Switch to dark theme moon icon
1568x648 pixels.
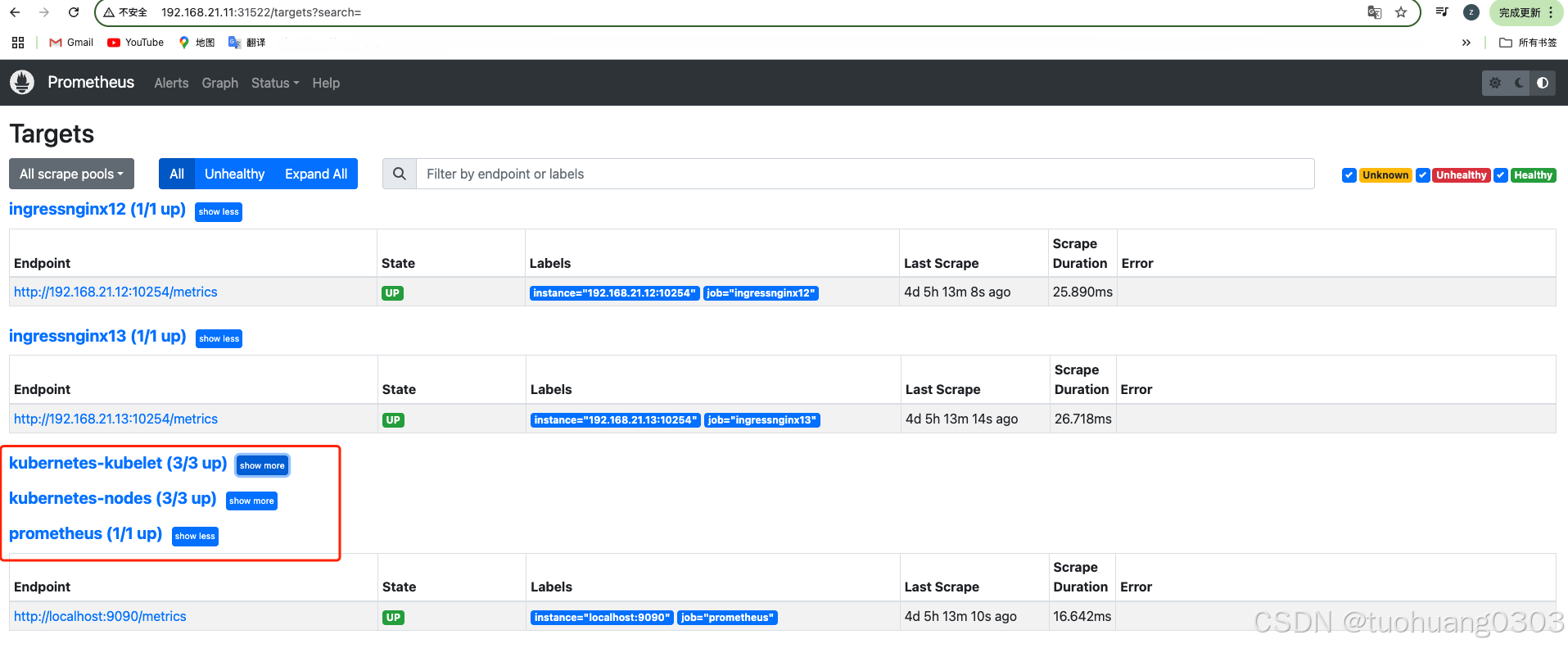coord(1519,83)
